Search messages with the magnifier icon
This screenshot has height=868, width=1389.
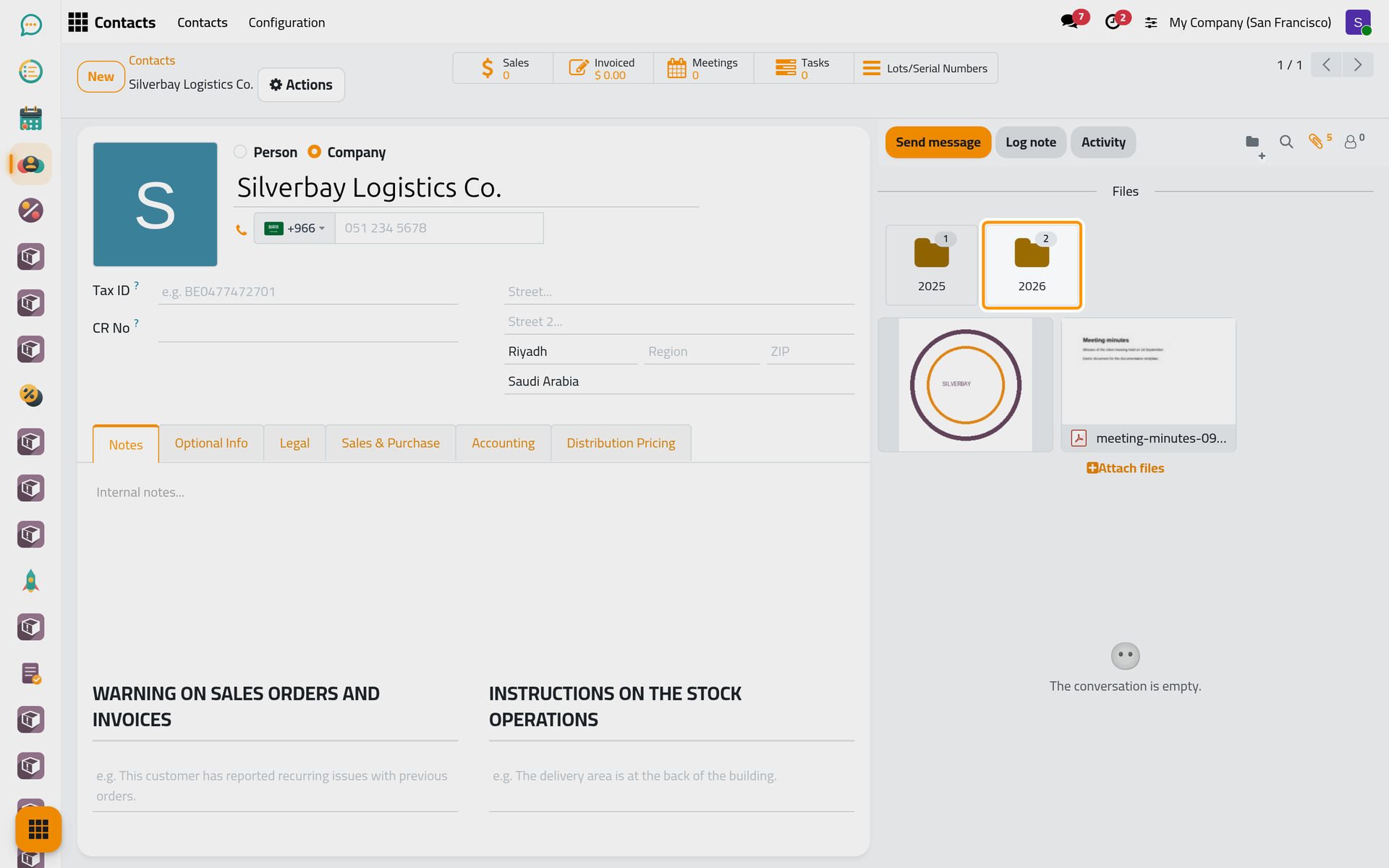coord(1286,142)
